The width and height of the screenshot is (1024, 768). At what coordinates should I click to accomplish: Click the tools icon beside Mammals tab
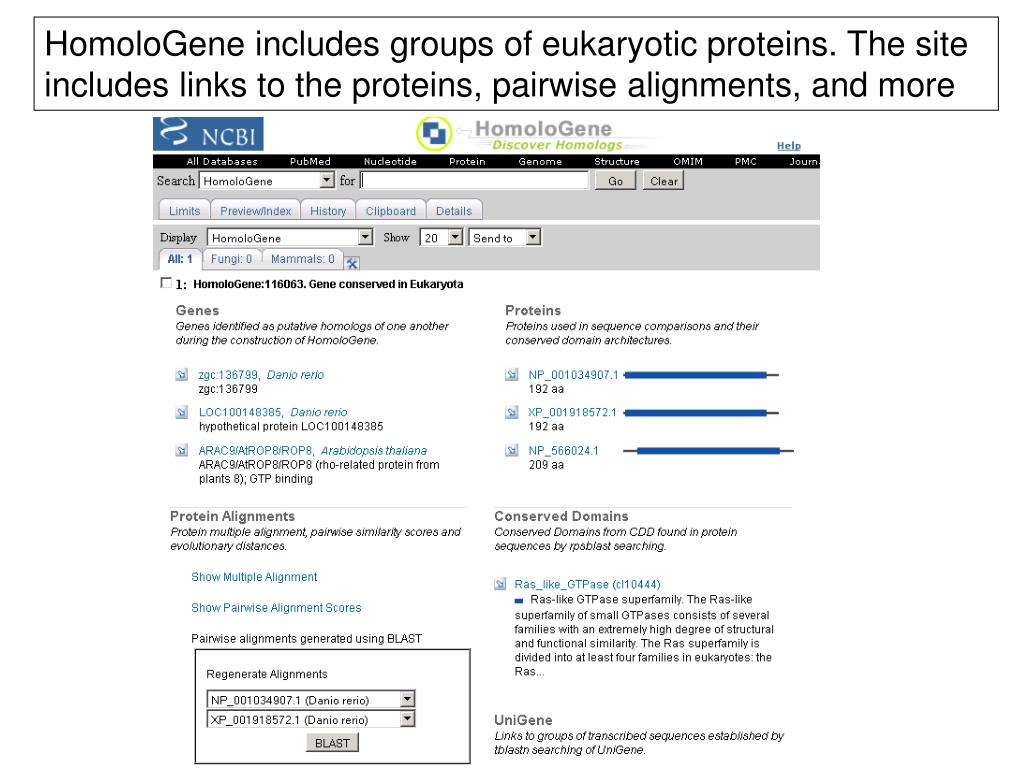[352, 263]
